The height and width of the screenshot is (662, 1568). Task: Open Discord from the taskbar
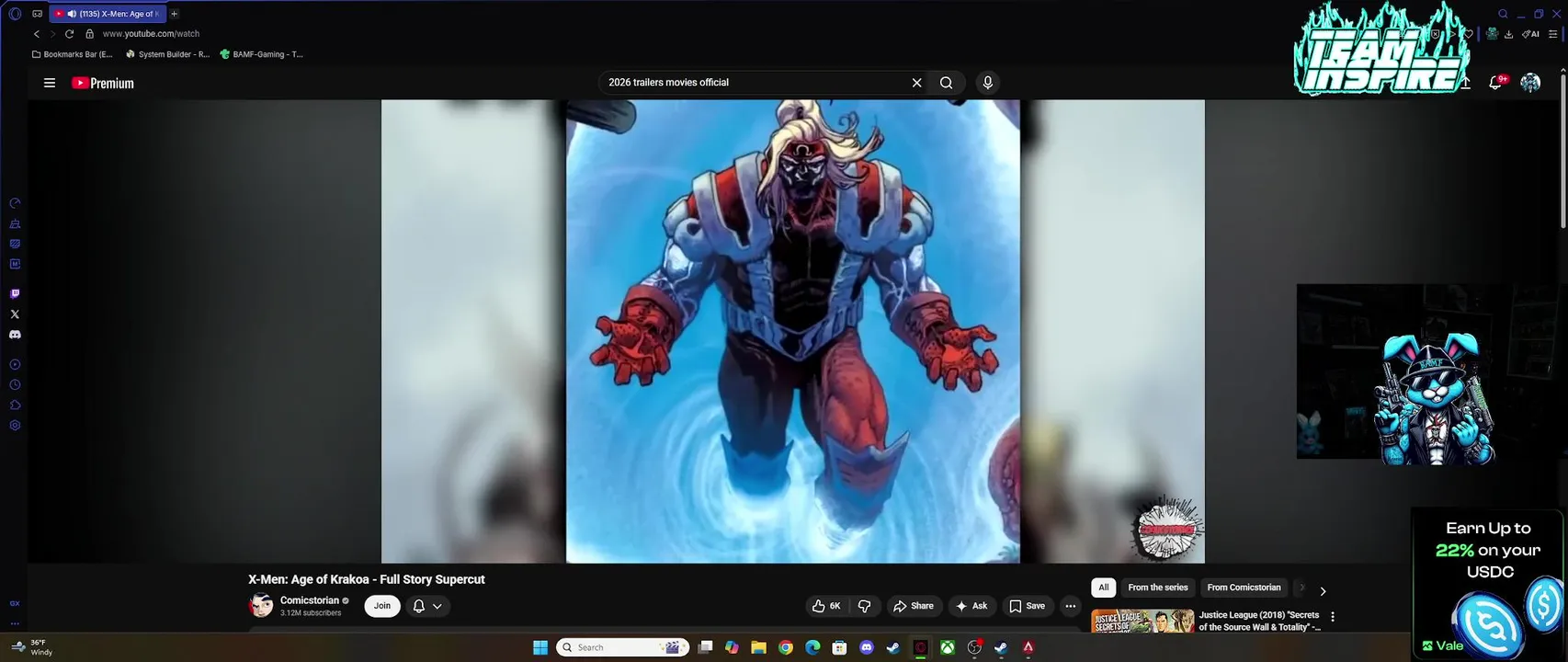click(x=866, y=647)
